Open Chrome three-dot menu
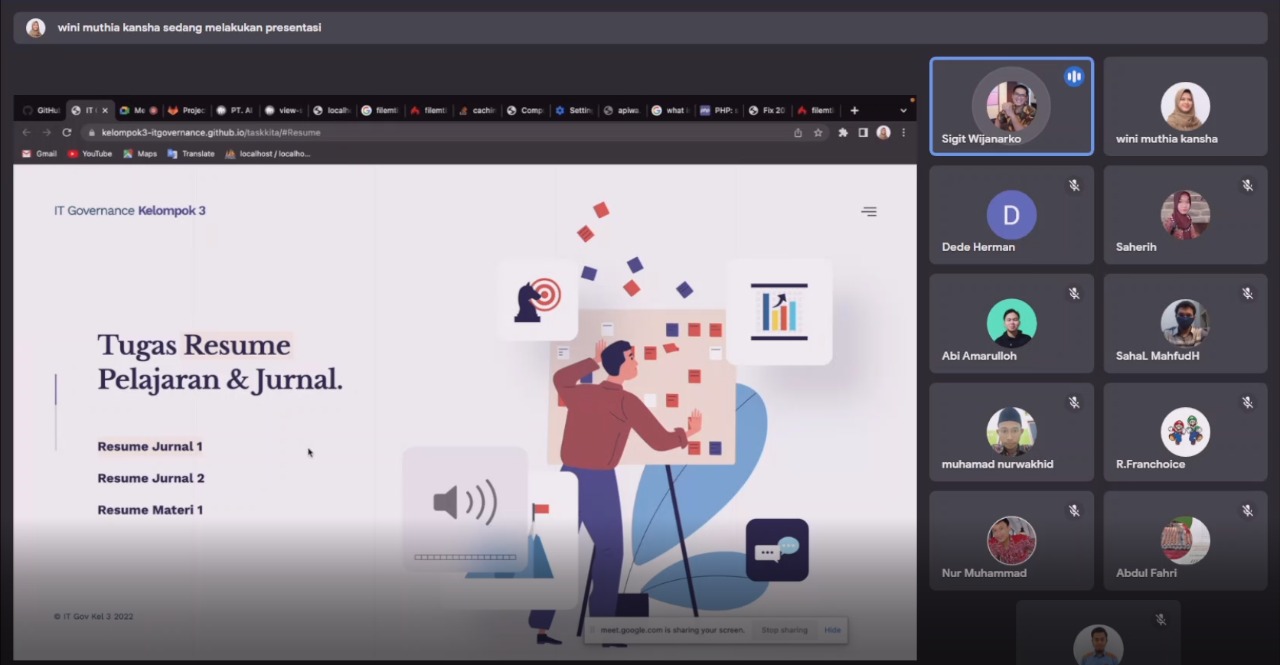1280x665 pixels. pyautogui.click(x=903, y=132)
